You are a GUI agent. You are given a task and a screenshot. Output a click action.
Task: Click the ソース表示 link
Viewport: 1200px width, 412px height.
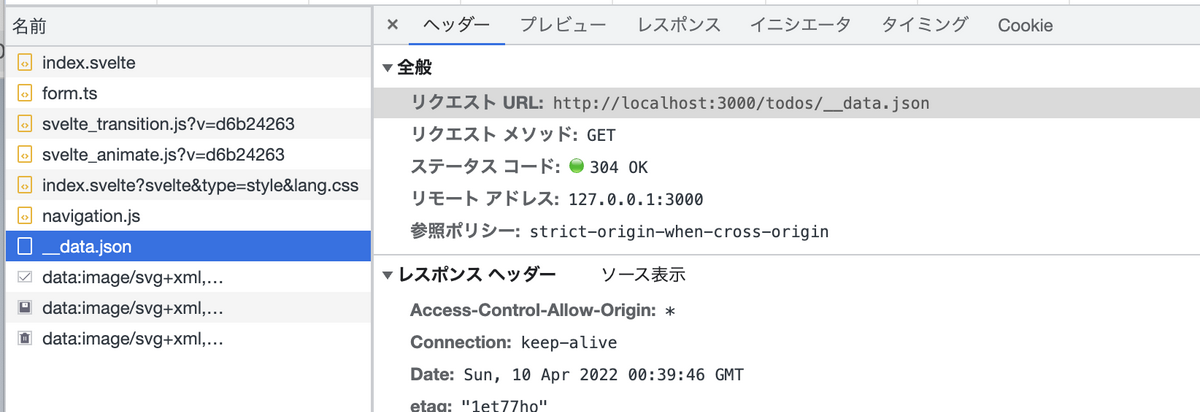(x=643, y=275)
